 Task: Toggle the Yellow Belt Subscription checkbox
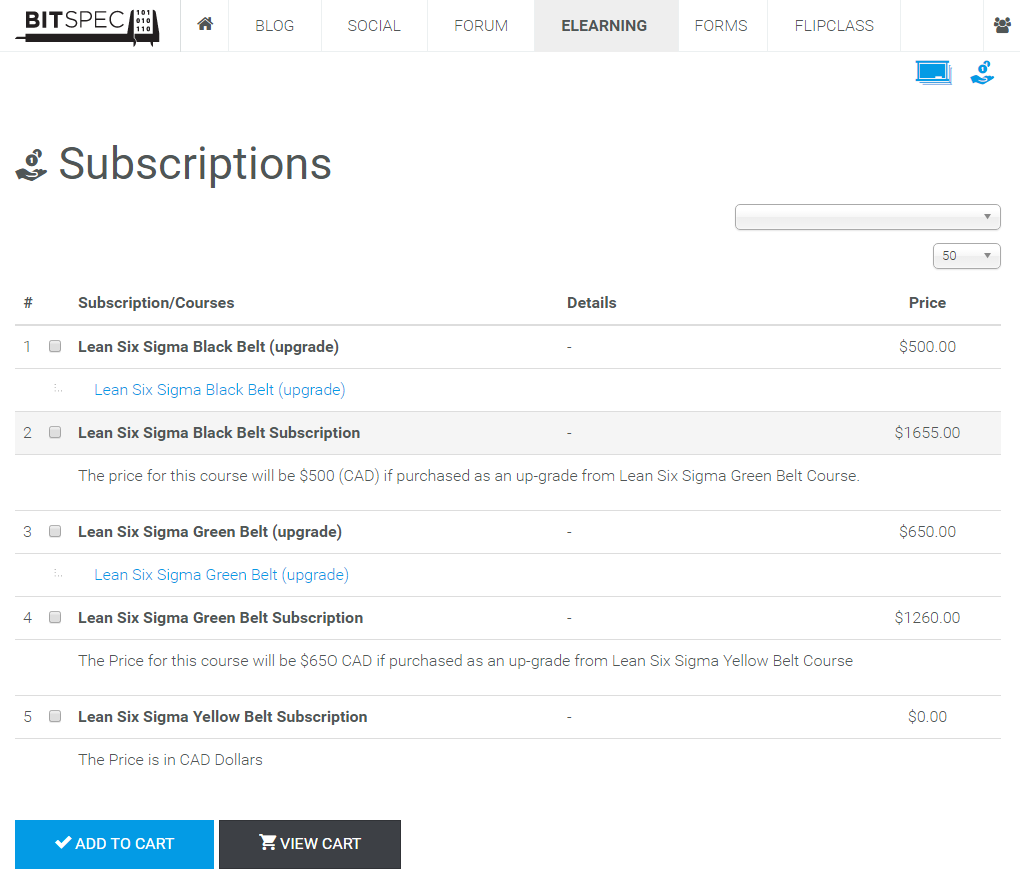pos(55,716)
